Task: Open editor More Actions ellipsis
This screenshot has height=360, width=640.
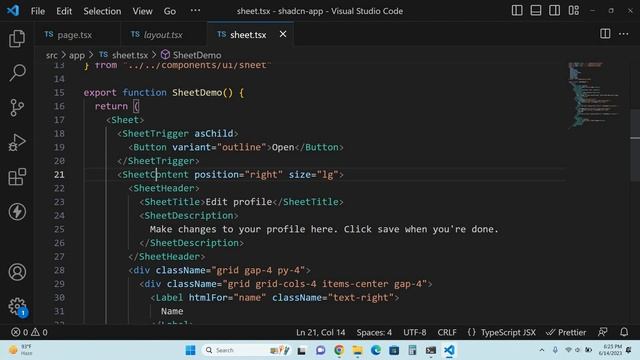Action: [x=623, y=34]
